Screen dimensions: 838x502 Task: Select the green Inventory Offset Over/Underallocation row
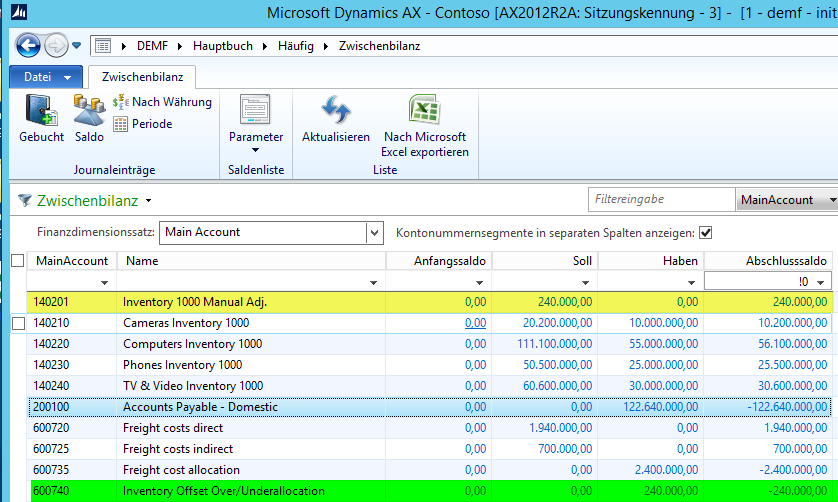(223, 491)
